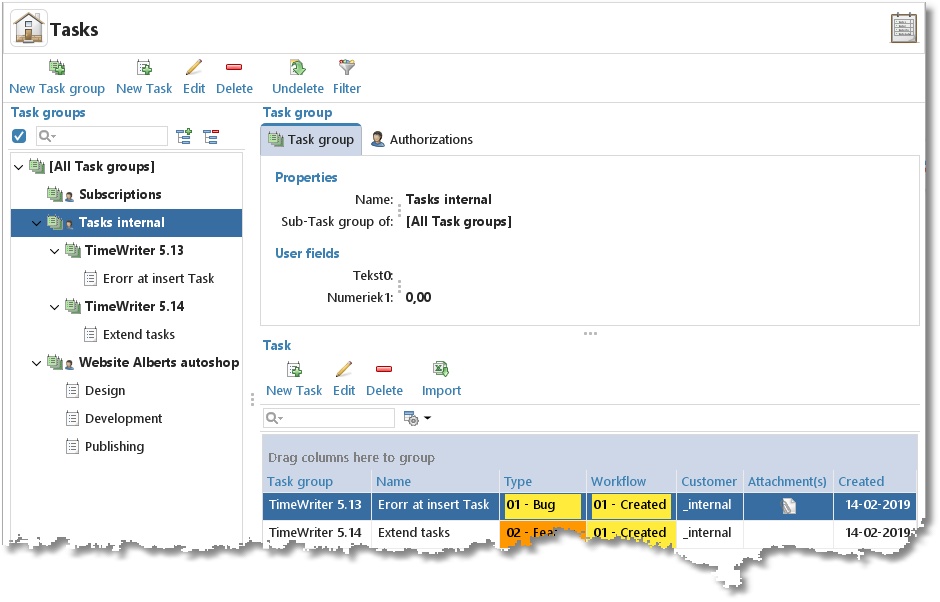Collapse the Website Alberts autoshop group
Screen dimensions: 940x602
[37, 363]
